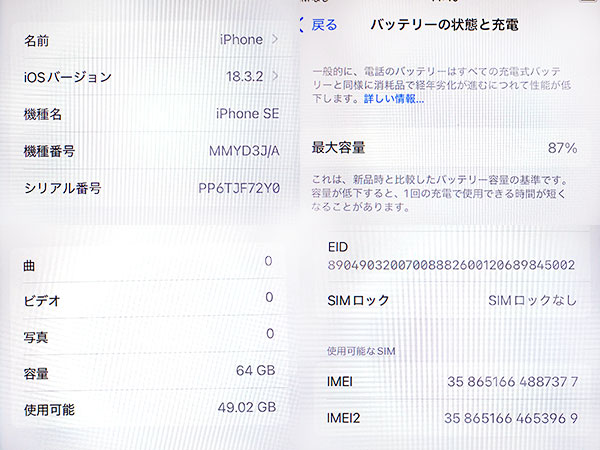The image size is (600, 450).
Task: Select the 曲 row label
Action: click(x=29, y=265)
